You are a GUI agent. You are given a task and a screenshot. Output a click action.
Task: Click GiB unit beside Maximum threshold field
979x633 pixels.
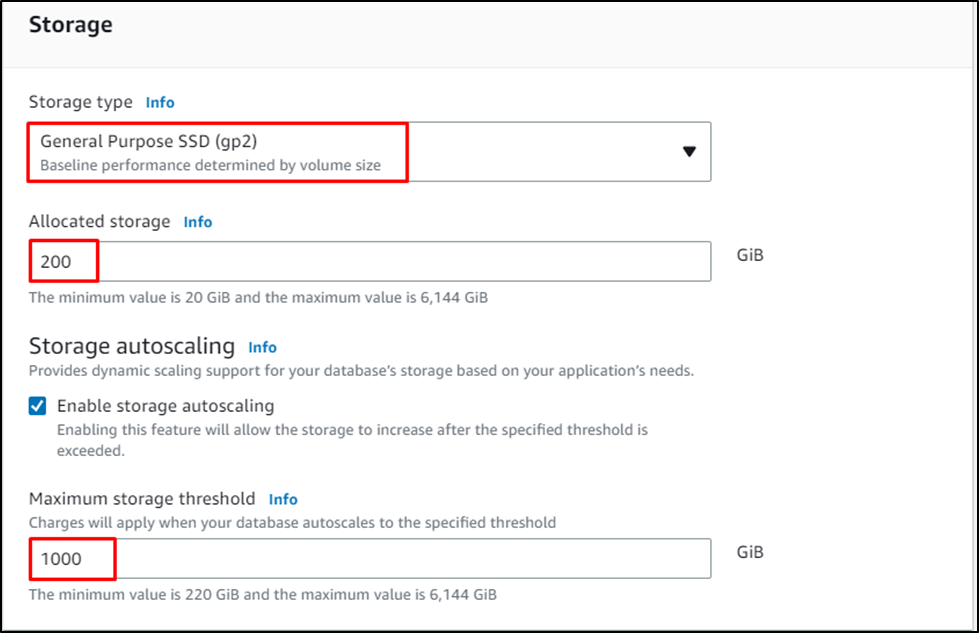pyautogui.click(x=750, y=552)
